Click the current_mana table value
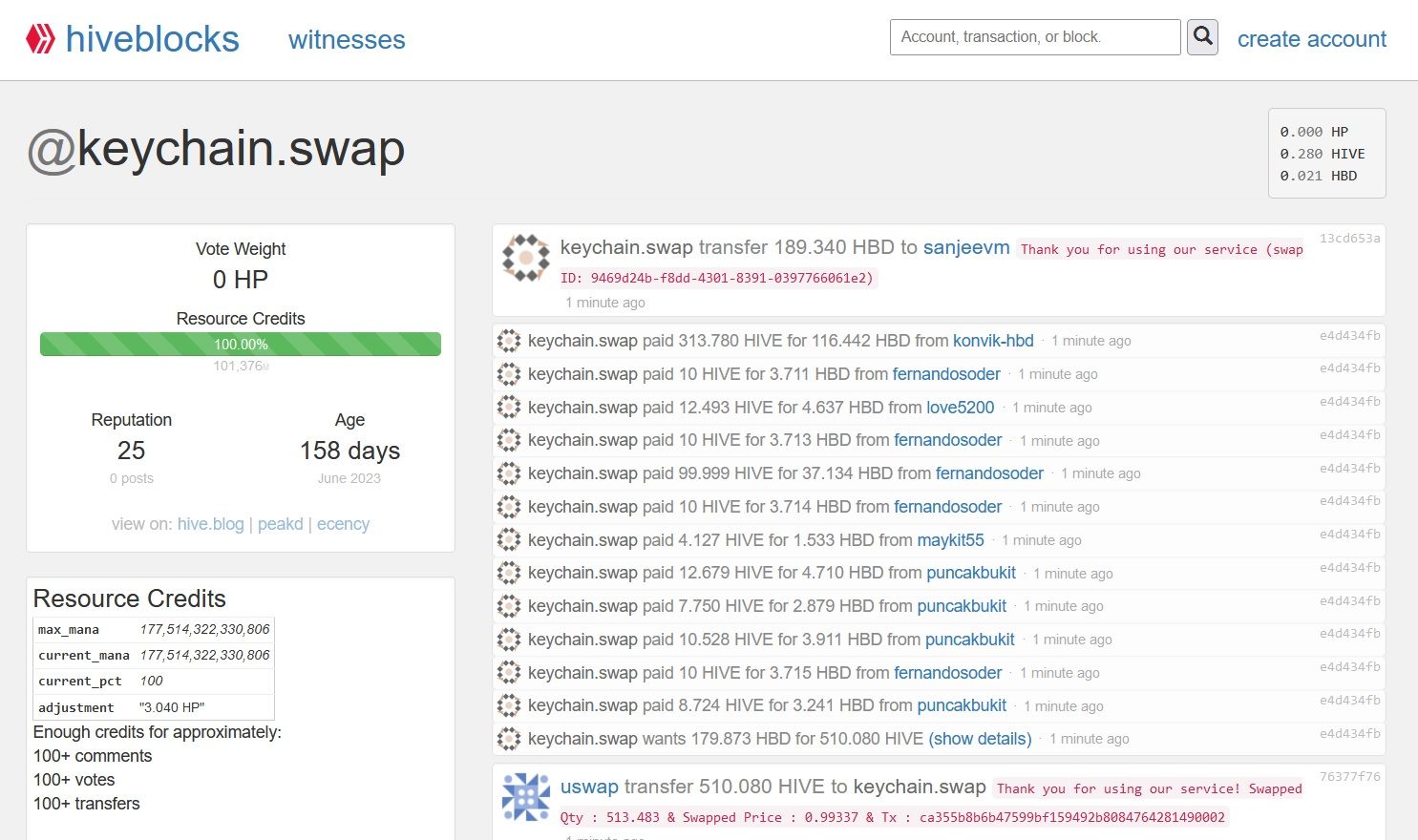1418x840 pixels. tap(204, 655)
